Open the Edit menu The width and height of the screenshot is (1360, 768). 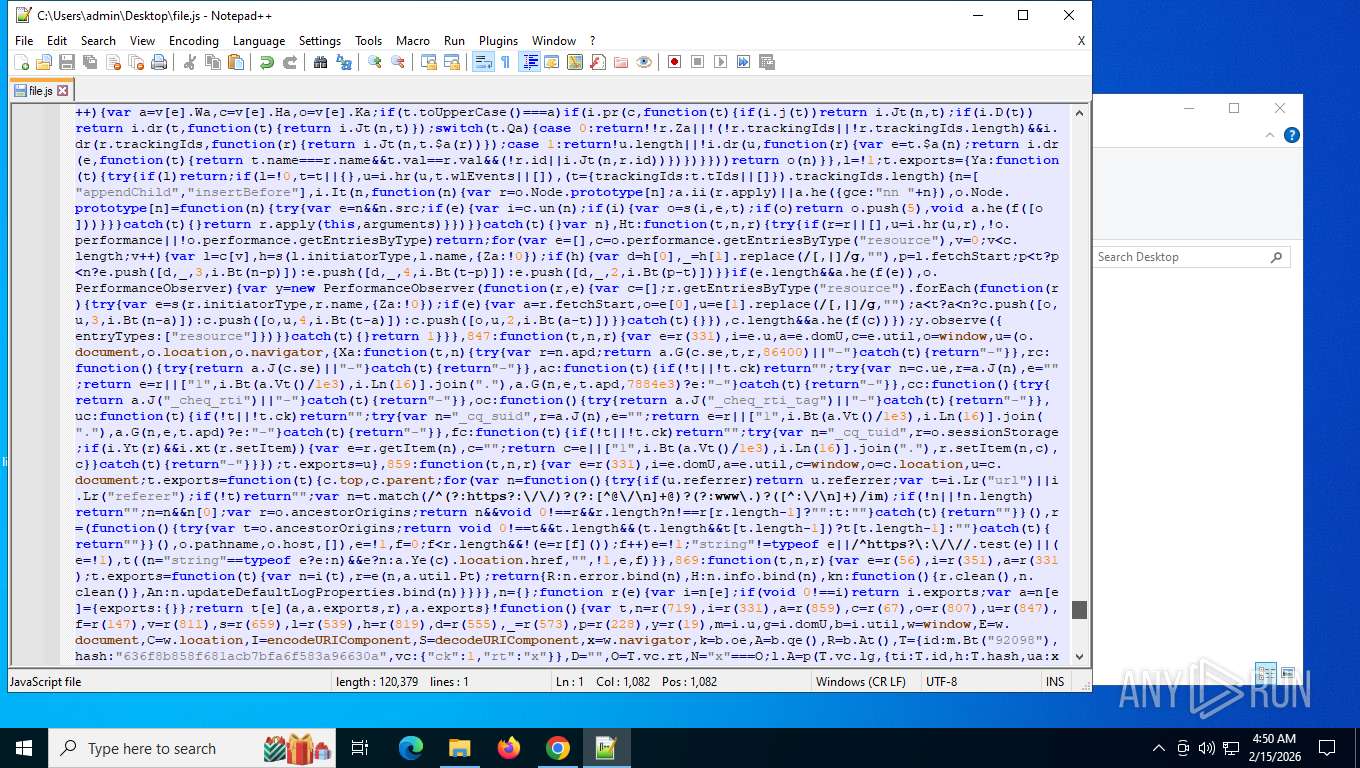57,41
